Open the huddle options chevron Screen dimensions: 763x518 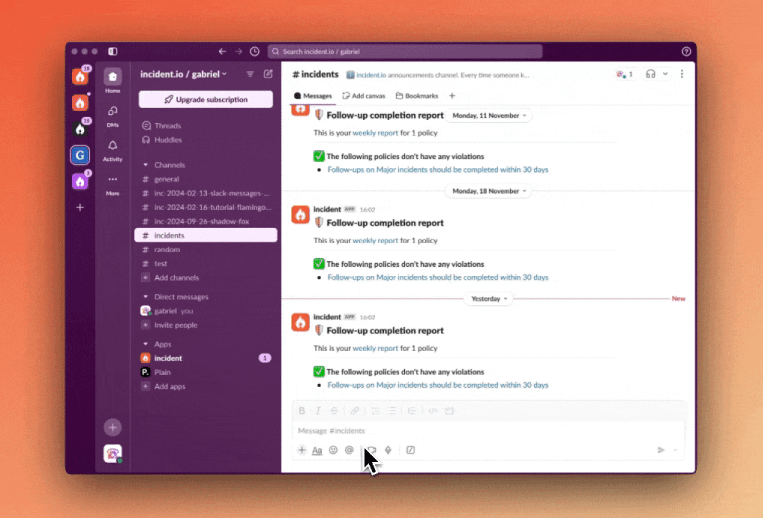tap(665, 74)
